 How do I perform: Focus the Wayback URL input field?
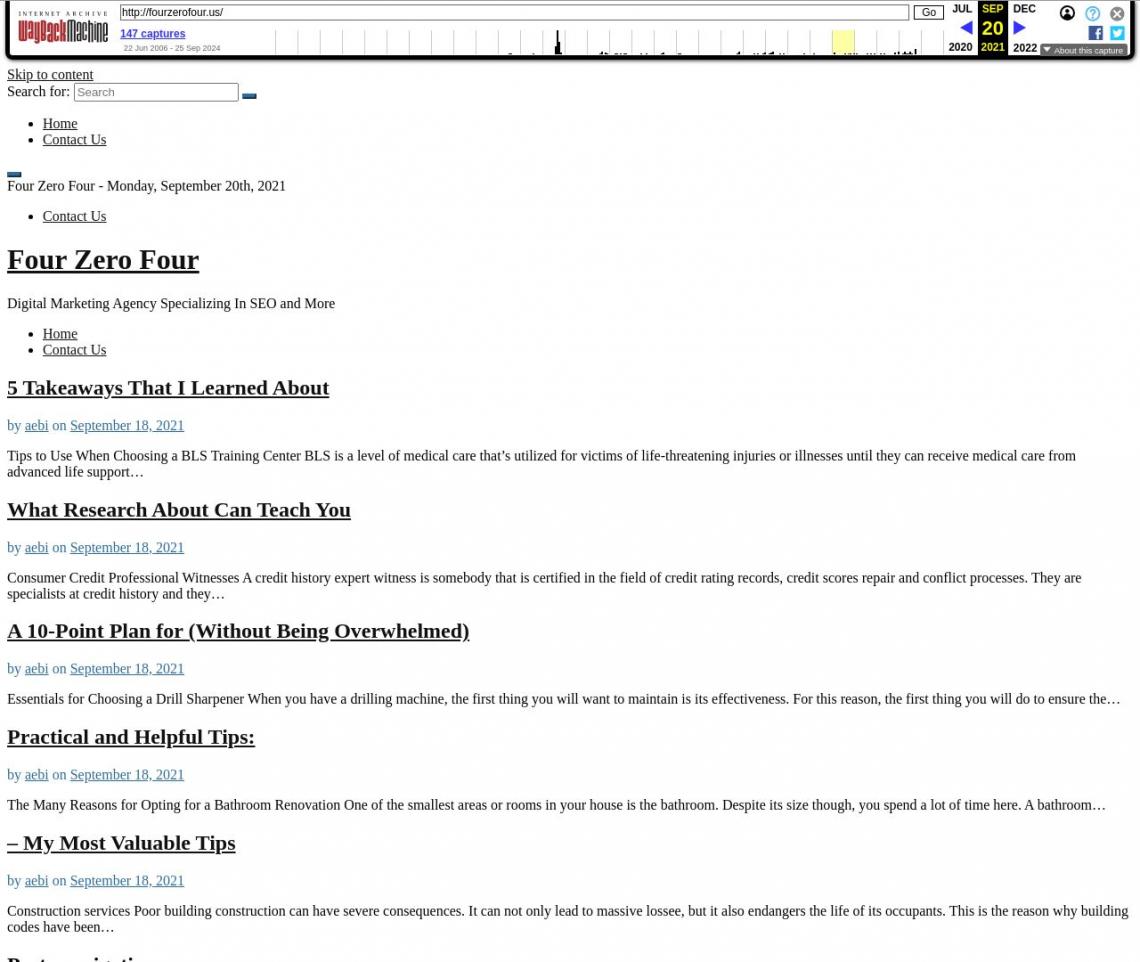pyautogui.click(x=514, y=12)
